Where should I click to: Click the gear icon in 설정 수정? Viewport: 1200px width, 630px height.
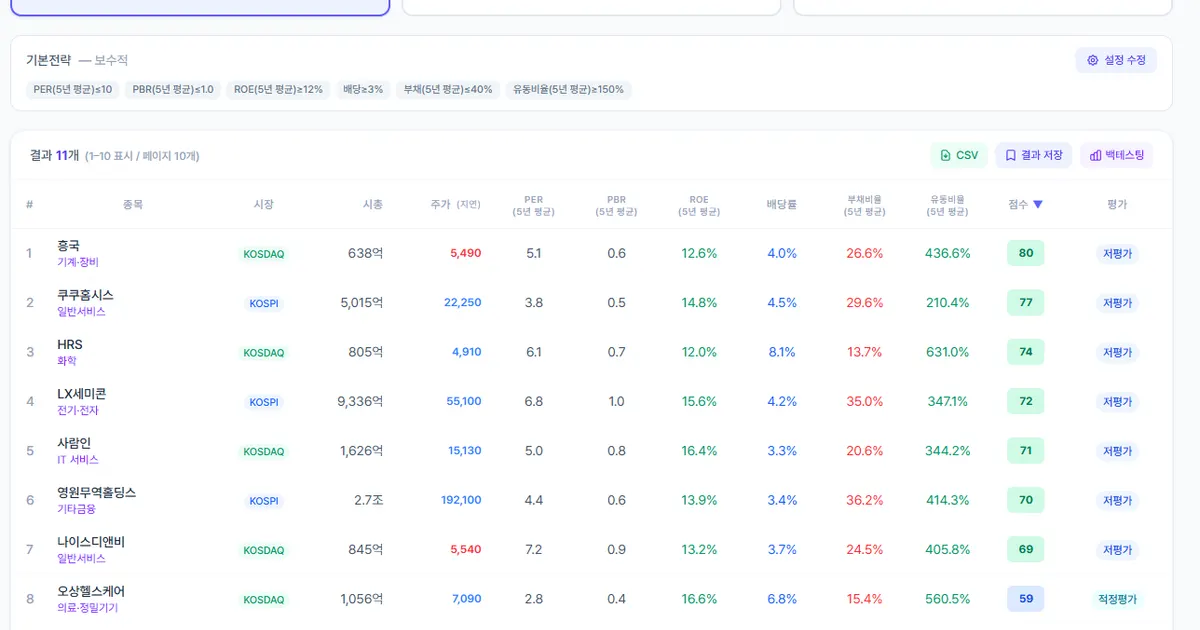[1093, 60]
